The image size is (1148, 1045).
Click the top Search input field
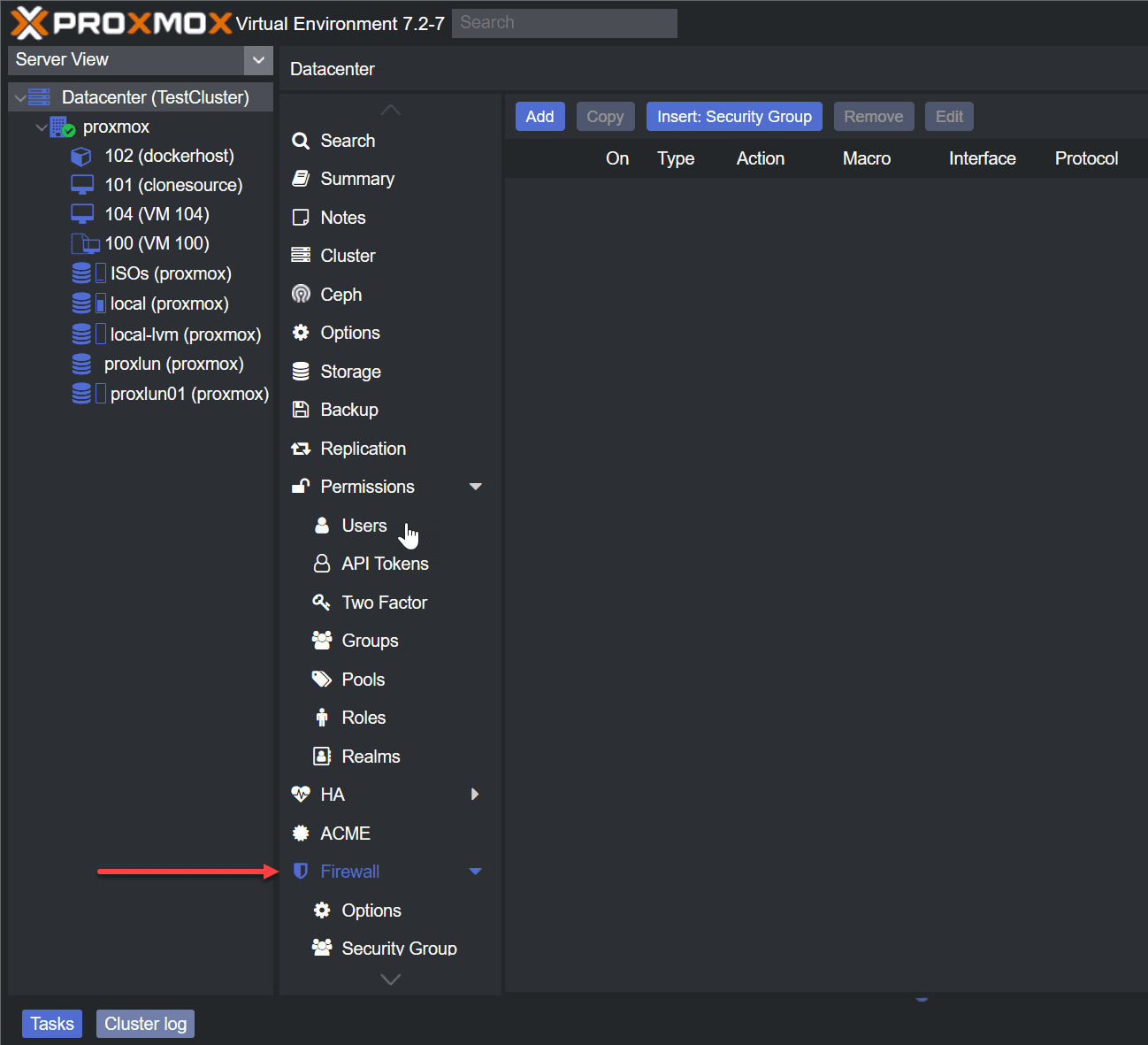click(563, 23)
